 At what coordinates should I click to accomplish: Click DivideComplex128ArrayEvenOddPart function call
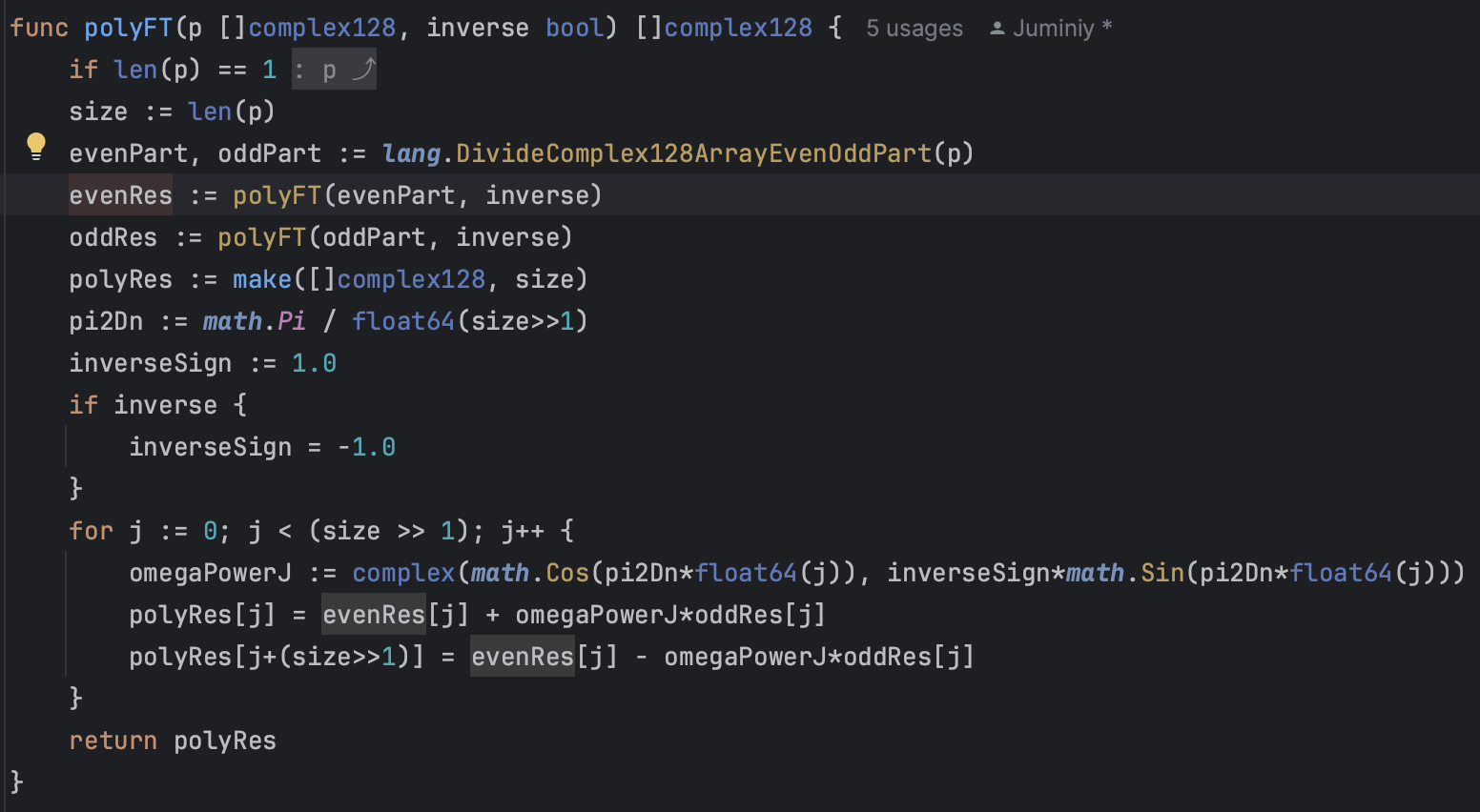point(693,153)
